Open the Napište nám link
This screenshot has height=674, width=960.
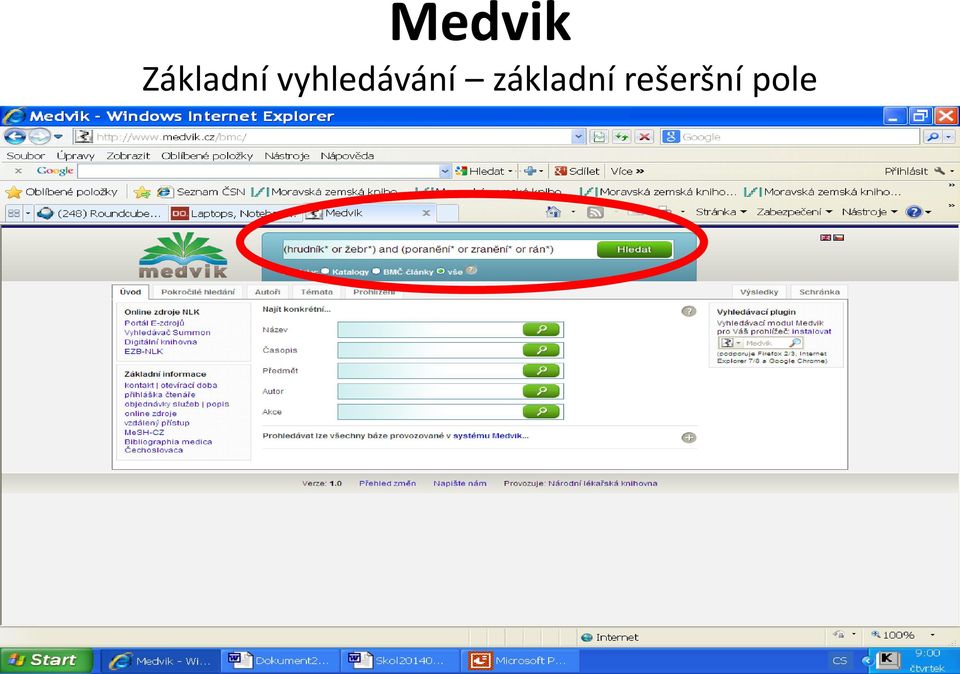point(460,483)
